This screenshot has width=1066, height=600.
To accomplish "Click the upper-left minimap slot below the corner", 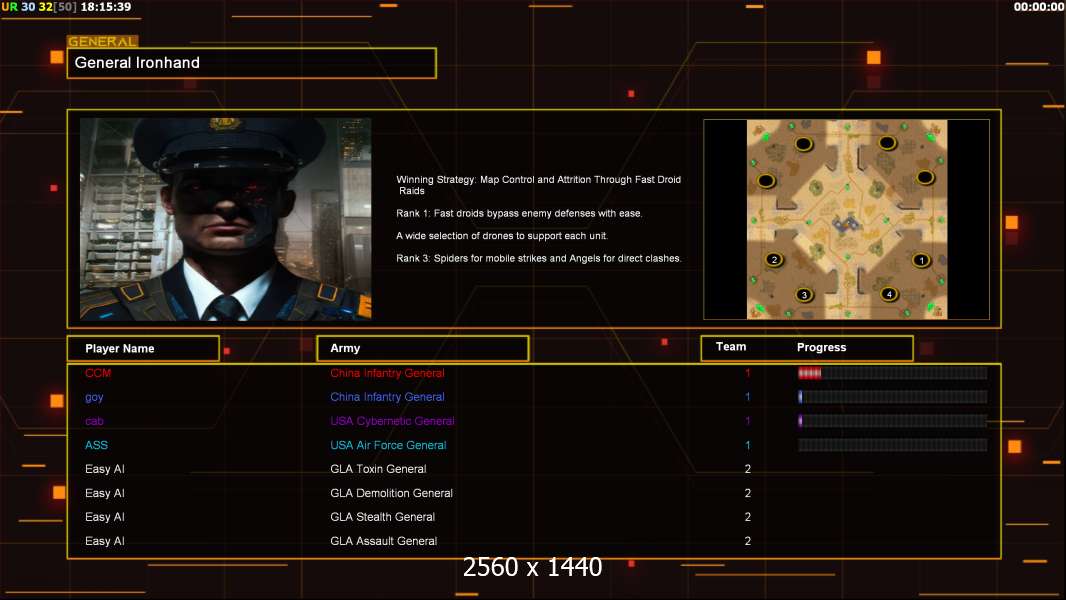I will 766,181.
